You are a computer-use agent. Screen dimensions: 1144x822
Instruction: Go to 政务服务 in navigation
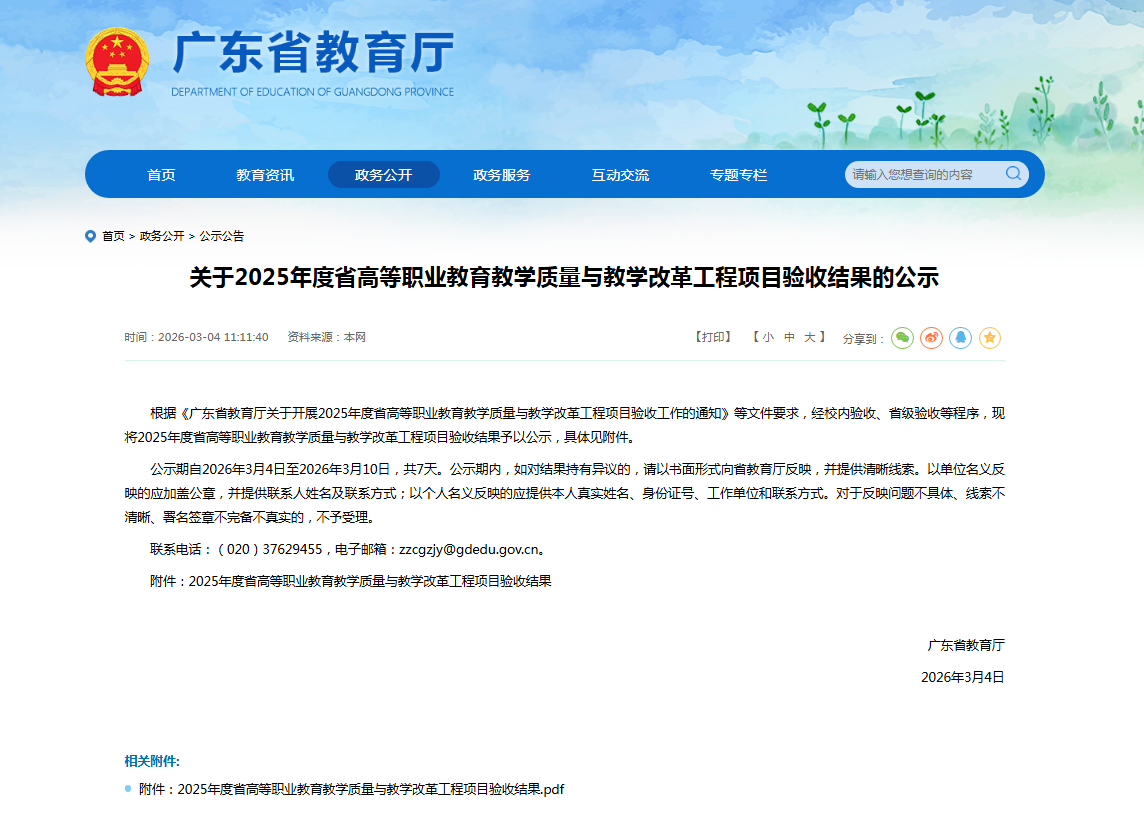coord(501,175)
